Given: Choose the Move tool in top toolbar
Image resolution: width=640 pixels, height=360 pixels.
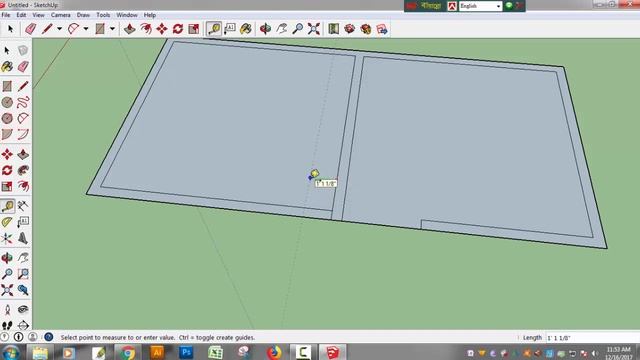Looking at the screenshot, I should (162, 29).
